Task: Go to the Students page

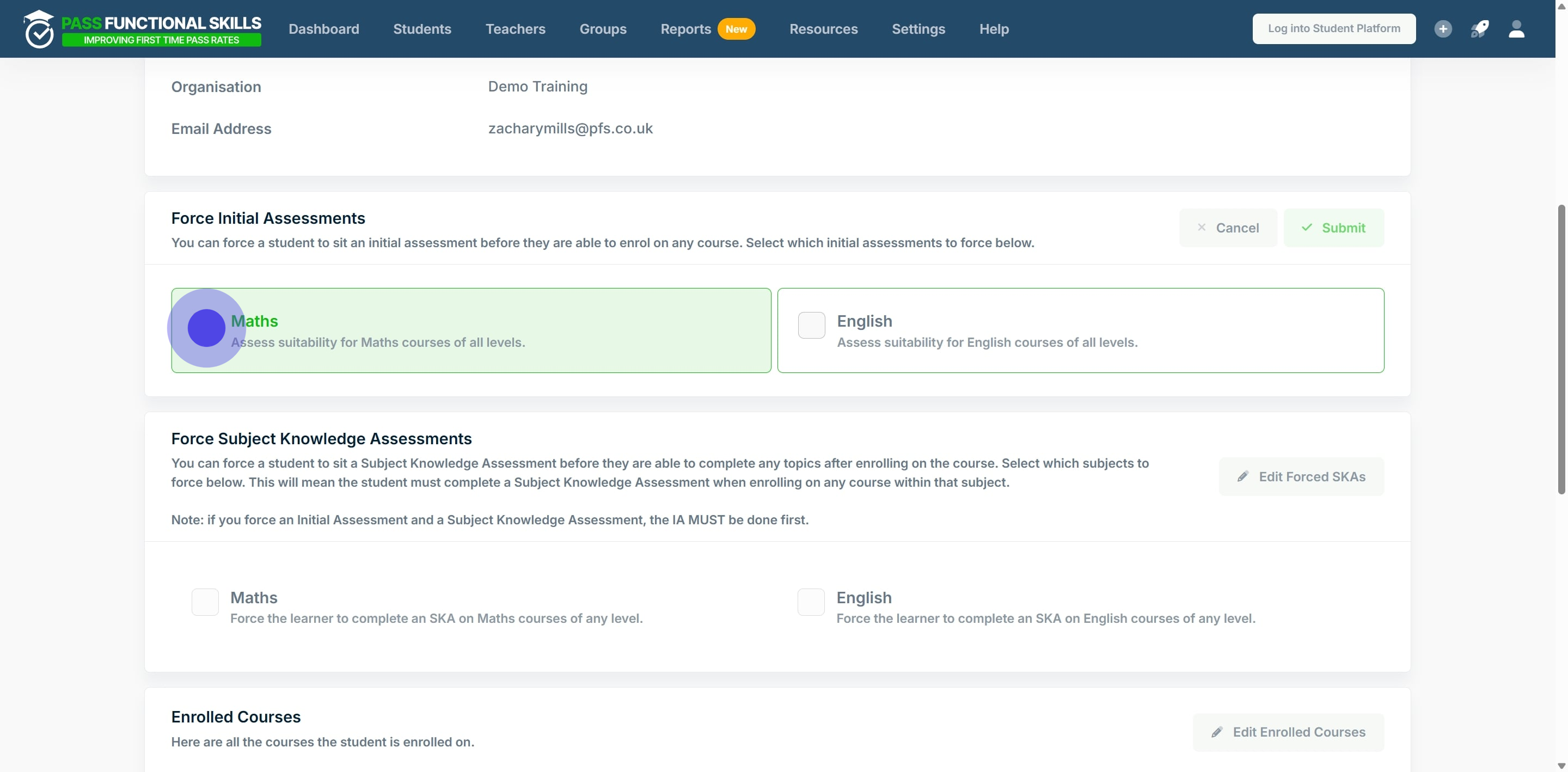Action: pos(422,29)
